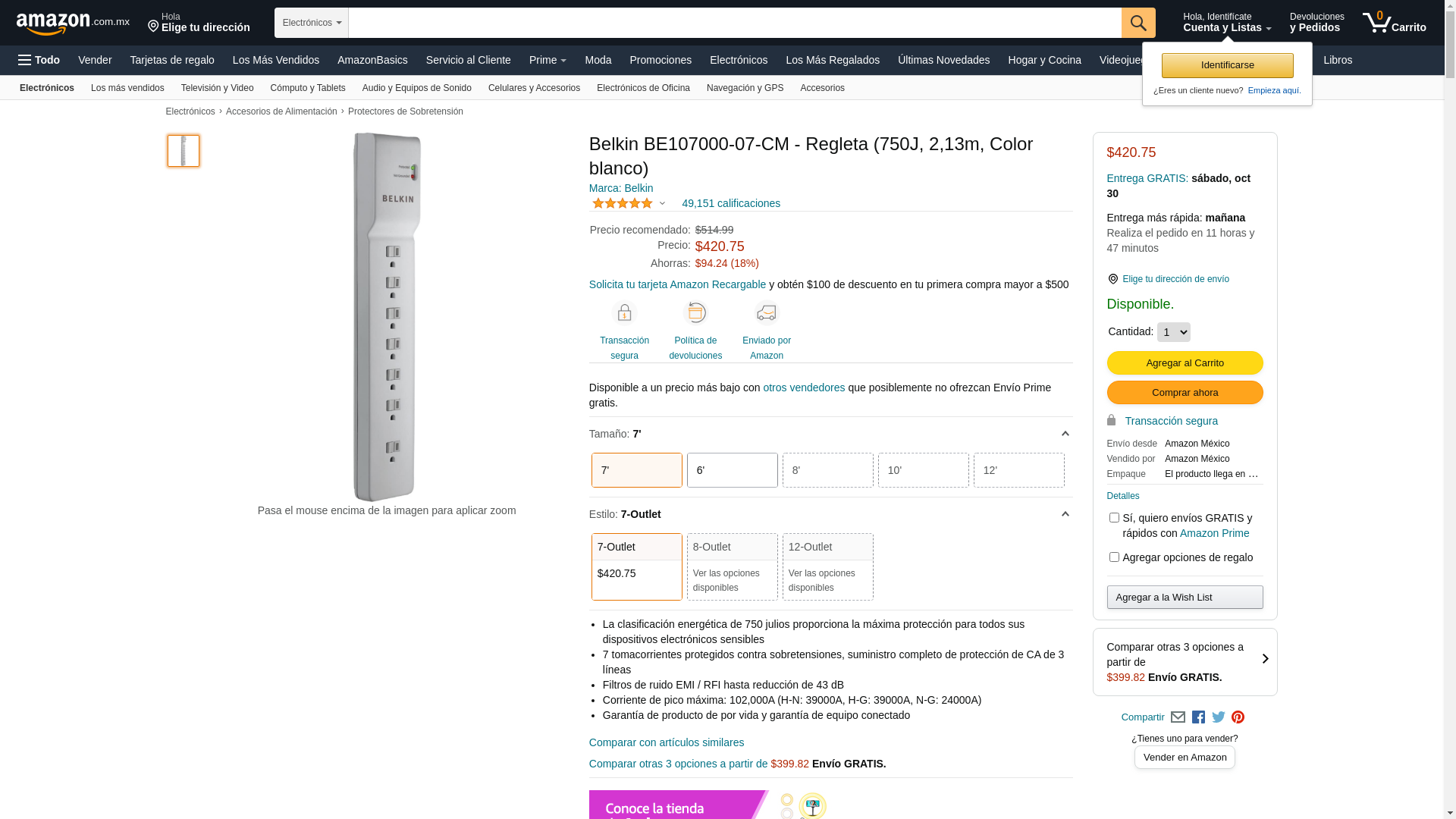The height and width of the screenshot is (819, 1456).
Task: Check Agregar opciones de regalo box
Action: pyautogui.click(x=1114, y=557)
